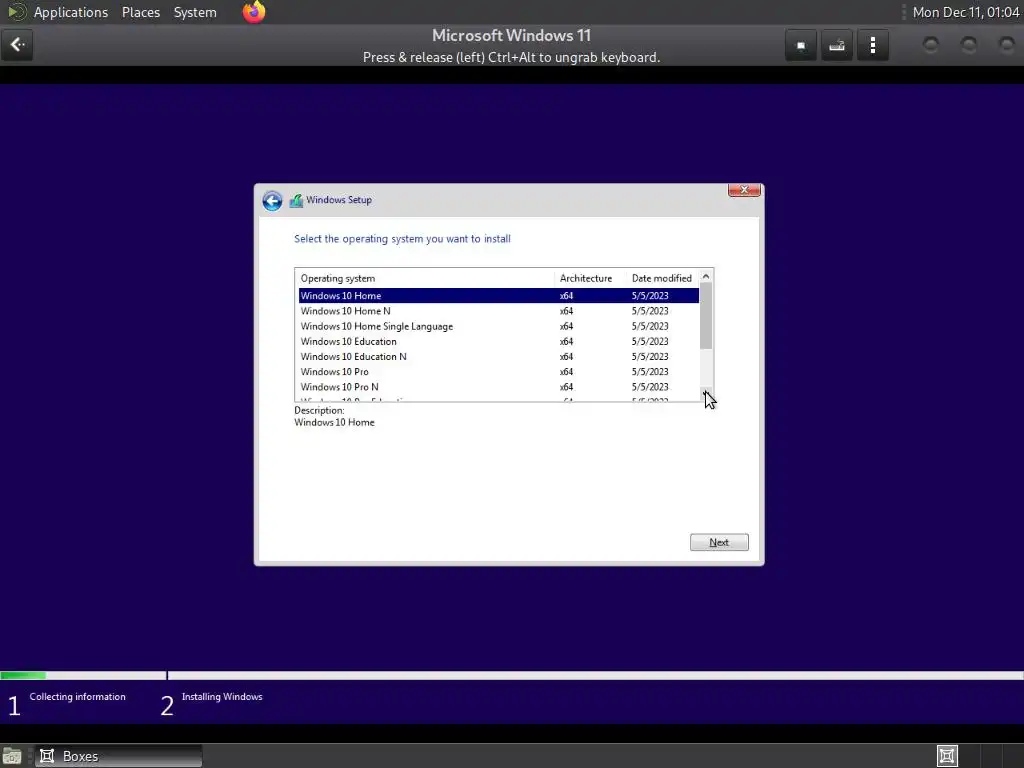Click the list scrollbar down arrow
The image size is (1024, 768).
pyautogui.click(x=706, y=394)
